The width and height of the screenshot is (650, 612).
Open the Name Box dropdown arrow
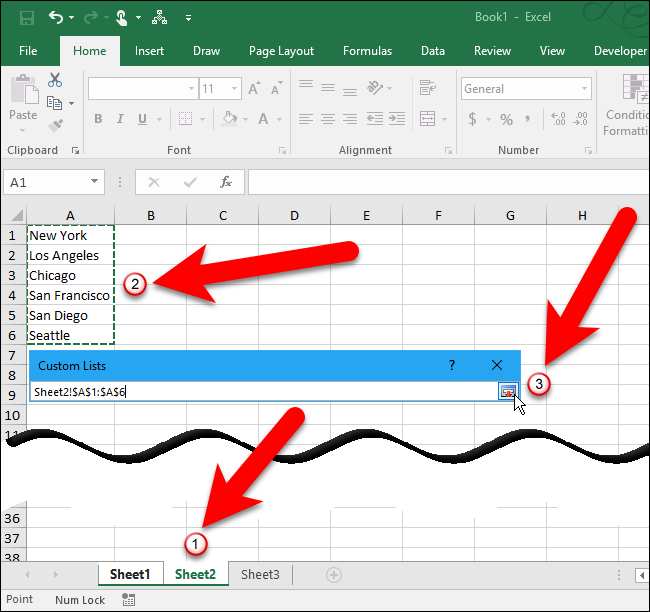(x=94, y=182)
